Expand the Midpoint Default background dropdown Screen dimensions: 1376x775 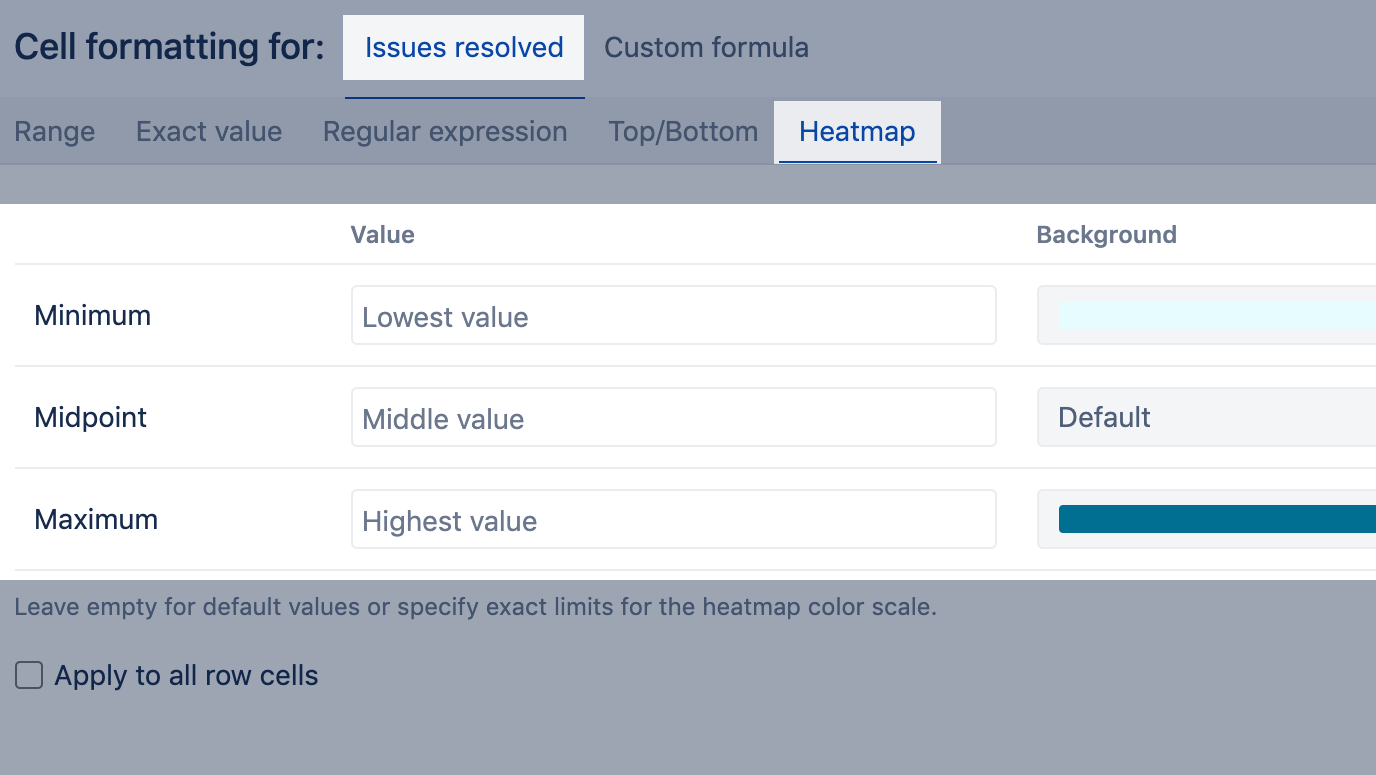[x=1206, y=418]
